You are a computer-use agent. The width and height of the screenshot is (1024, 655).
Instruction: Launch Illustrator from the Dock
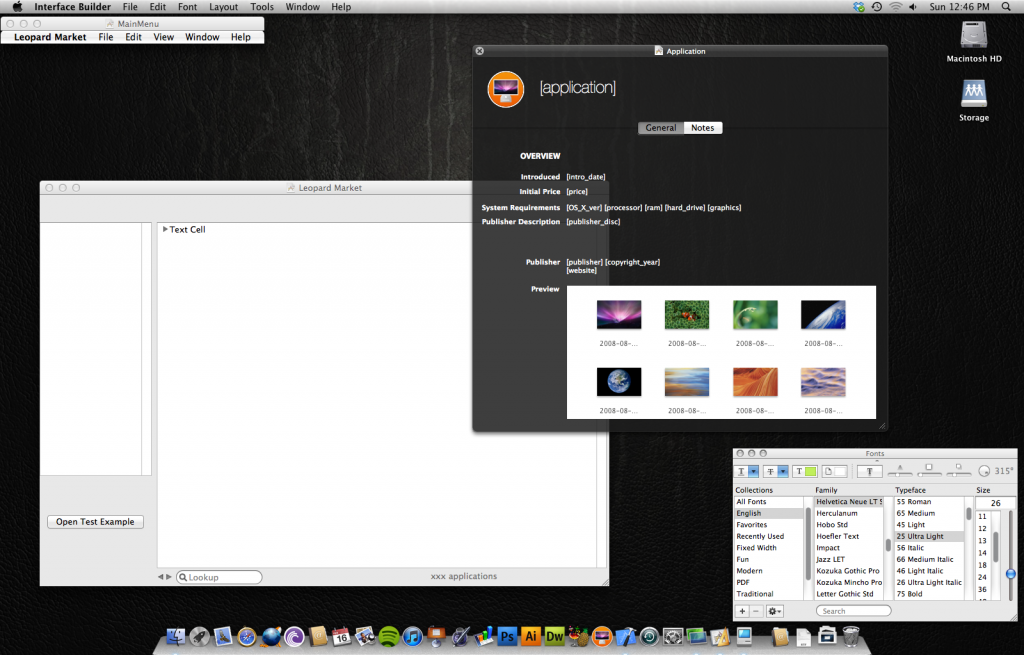[x=531, y=636]
